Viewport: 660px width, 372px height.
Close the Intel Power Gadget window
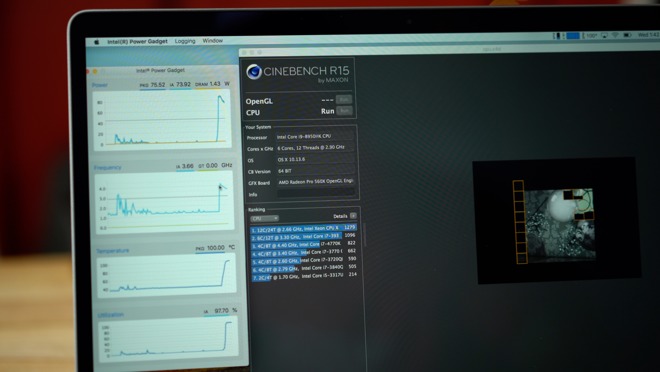pyautogui.click(x=88, y=72)
